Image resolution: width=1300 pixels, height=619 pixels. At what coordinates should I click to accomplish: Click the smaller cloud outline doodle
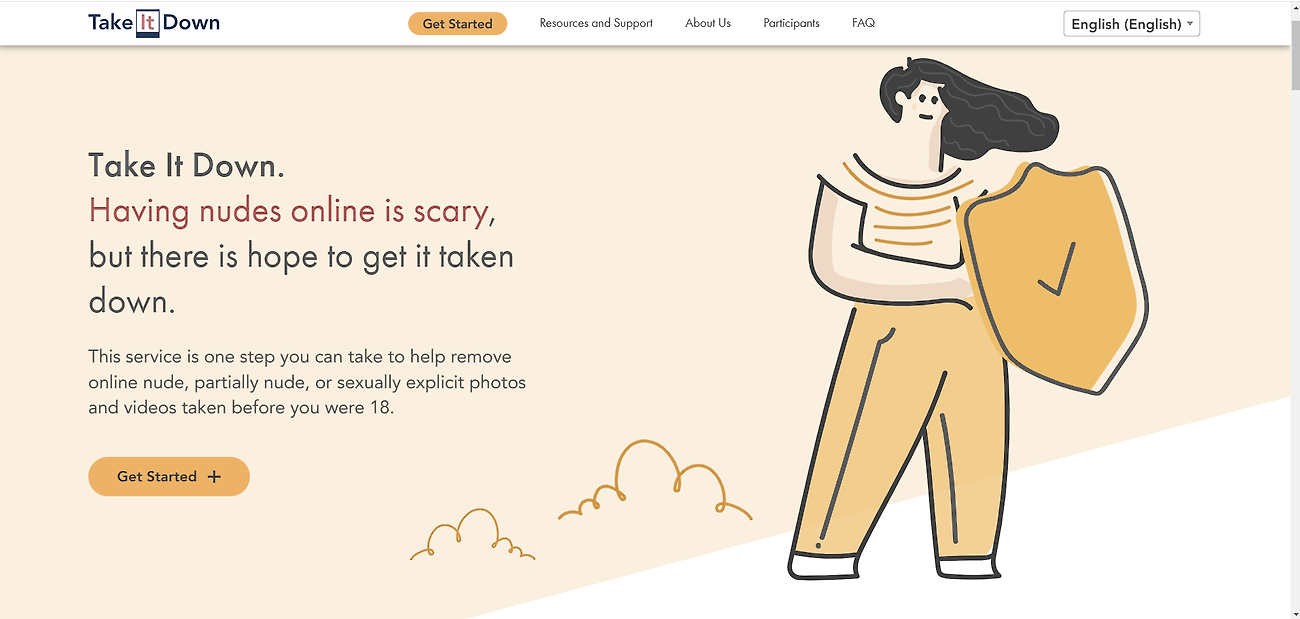pos(472,535)
